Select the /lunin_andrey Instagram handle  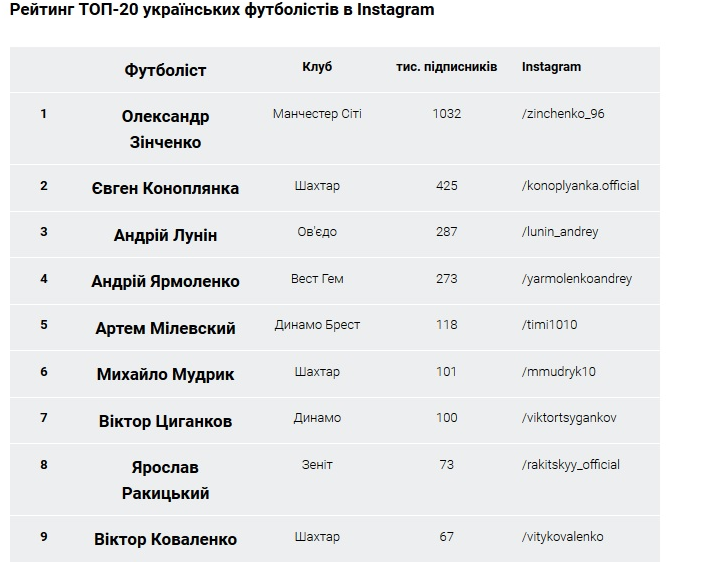tap(560, 232)
